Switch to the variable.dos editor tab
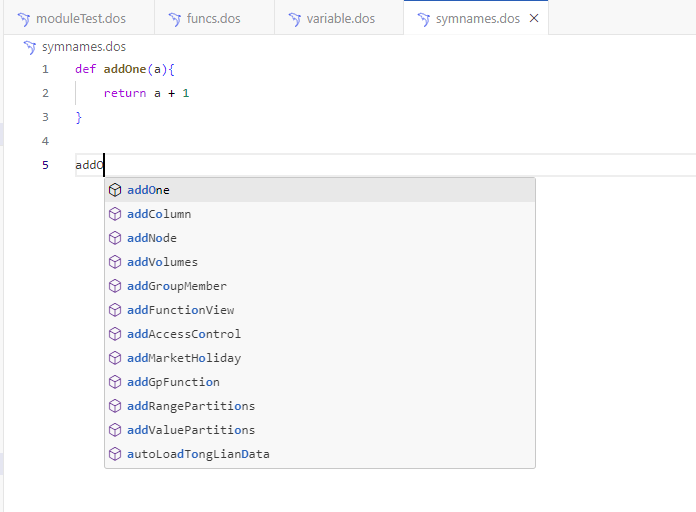The image size is (696, 512). coord(340,19)
